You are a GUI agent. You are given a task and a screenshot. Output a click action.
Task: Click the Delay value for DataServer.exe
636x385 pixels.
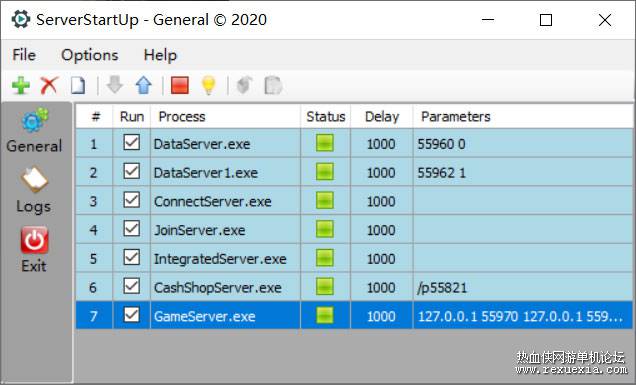click(381, 144)
